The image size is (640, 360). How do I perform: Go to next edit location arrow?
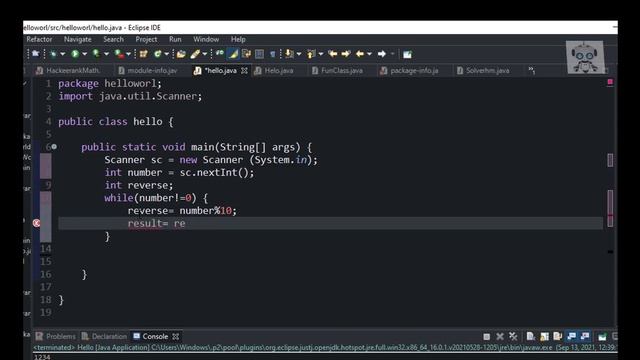tap(346, 54)
